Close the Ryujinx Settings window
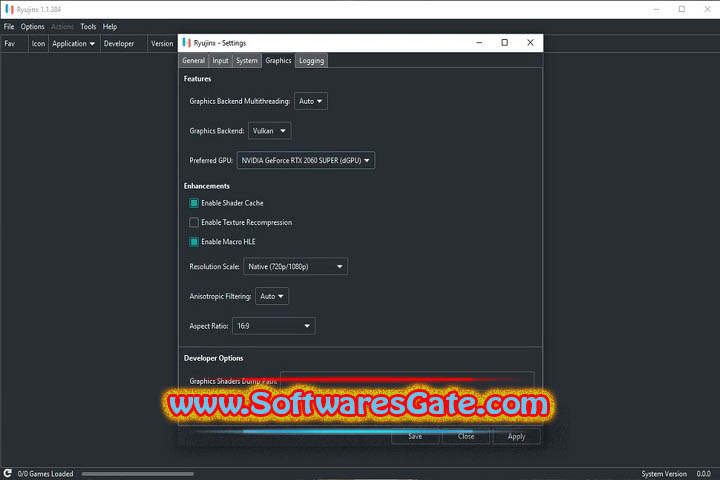 coord(530,43)
